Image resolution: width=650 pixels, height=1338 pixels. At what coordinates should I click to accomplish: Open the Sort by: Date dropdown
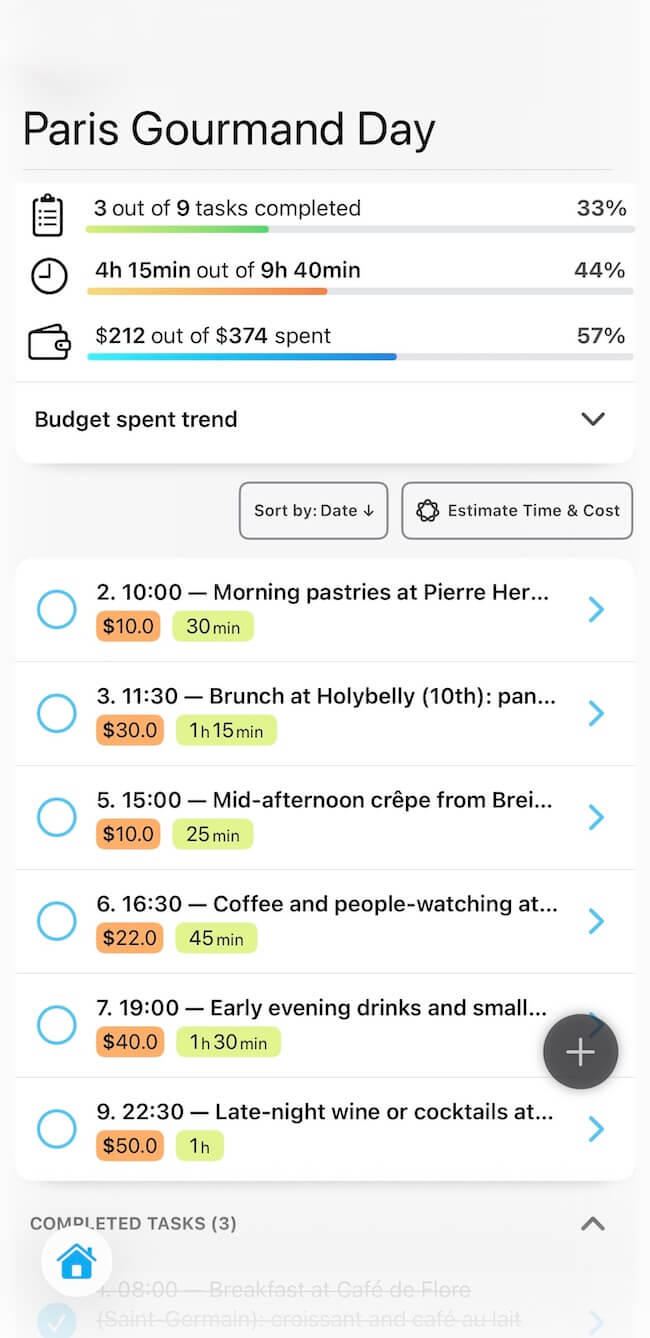313,510
